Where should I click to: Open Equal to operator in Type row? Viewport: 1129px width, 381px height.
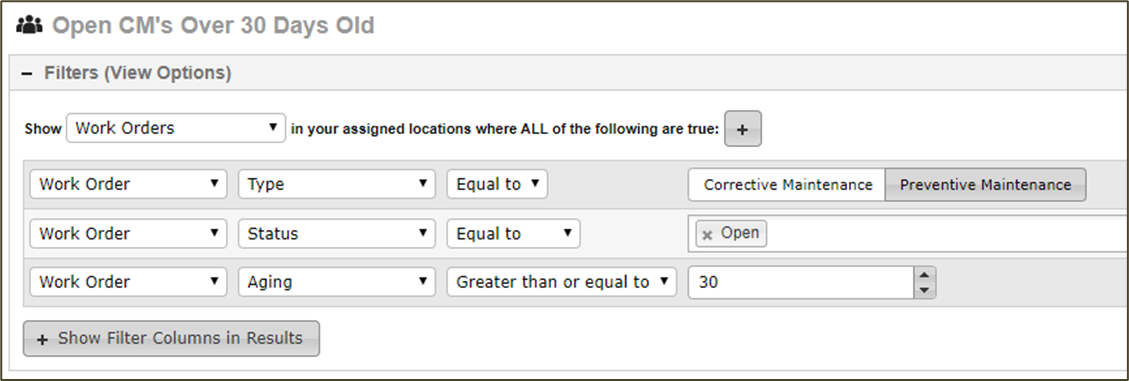pyautogui.click(x=497, y=184)
